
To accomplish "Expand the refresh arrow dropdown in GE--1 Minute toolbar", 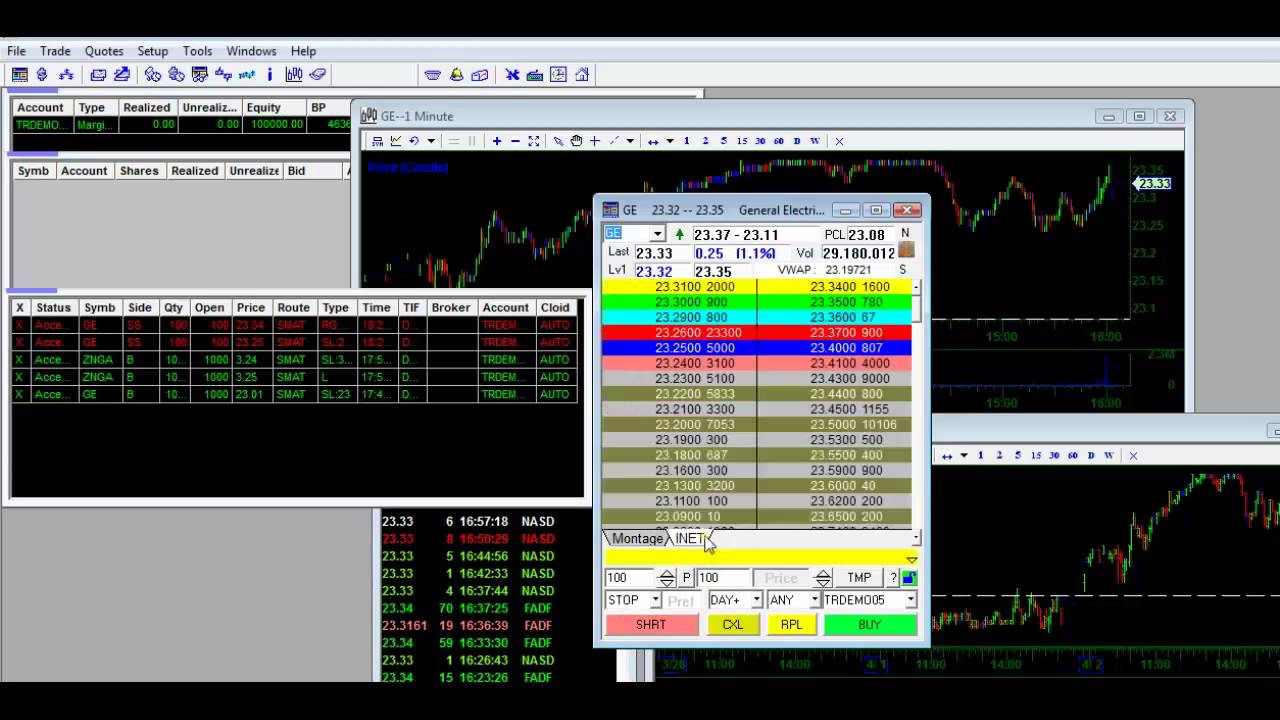I will point(431,141).
